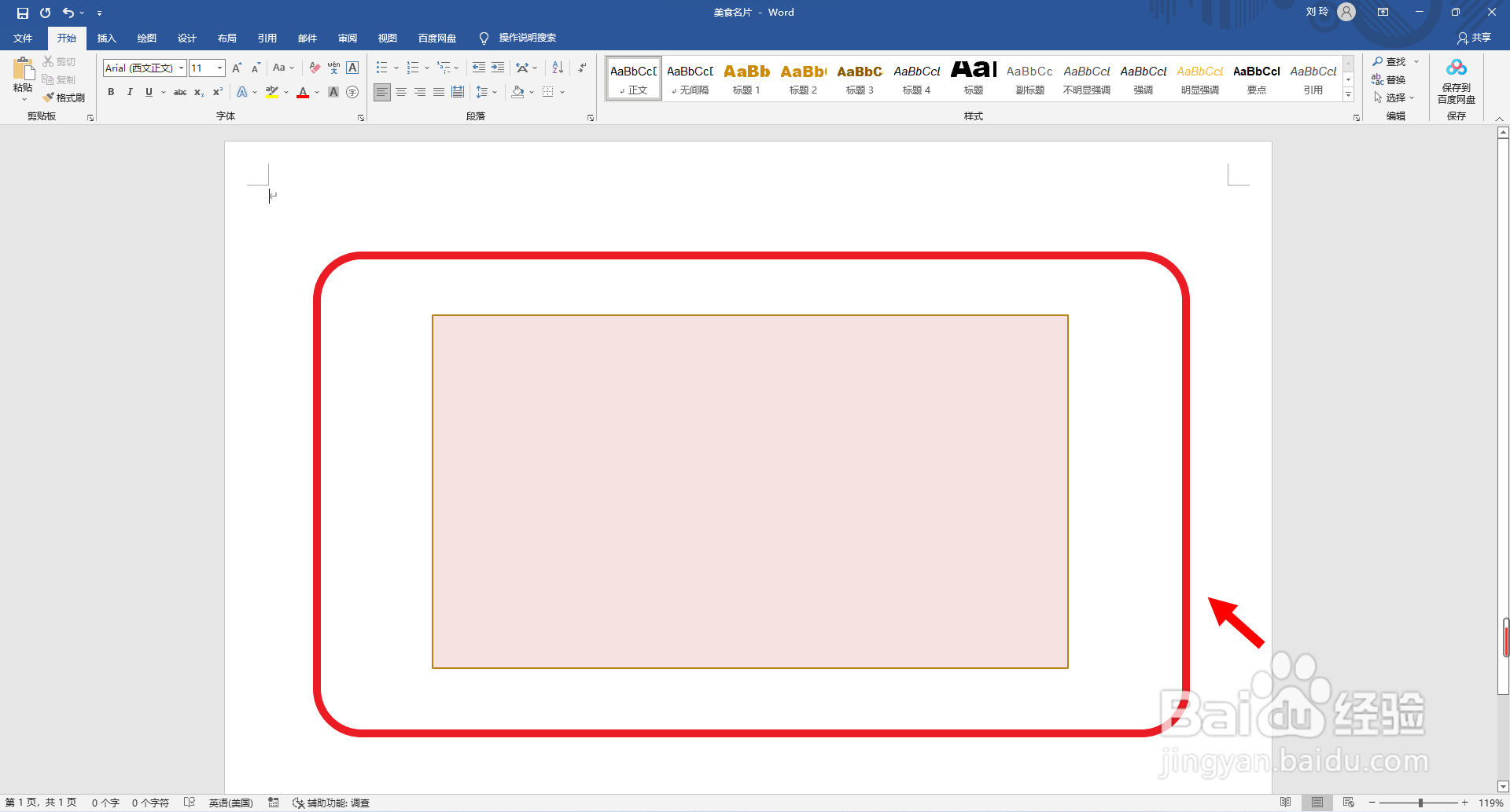Toggle Underline formatting
Screen dimensions: 1510x812
(149, 92)
